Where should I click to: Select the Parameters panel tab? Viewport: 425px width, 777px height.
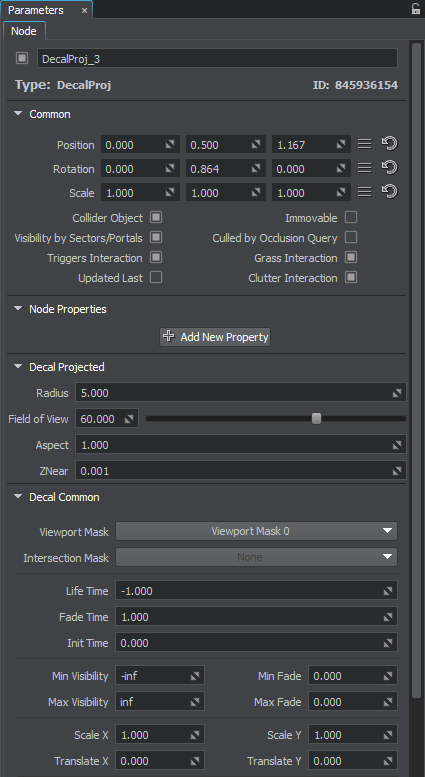36,10
